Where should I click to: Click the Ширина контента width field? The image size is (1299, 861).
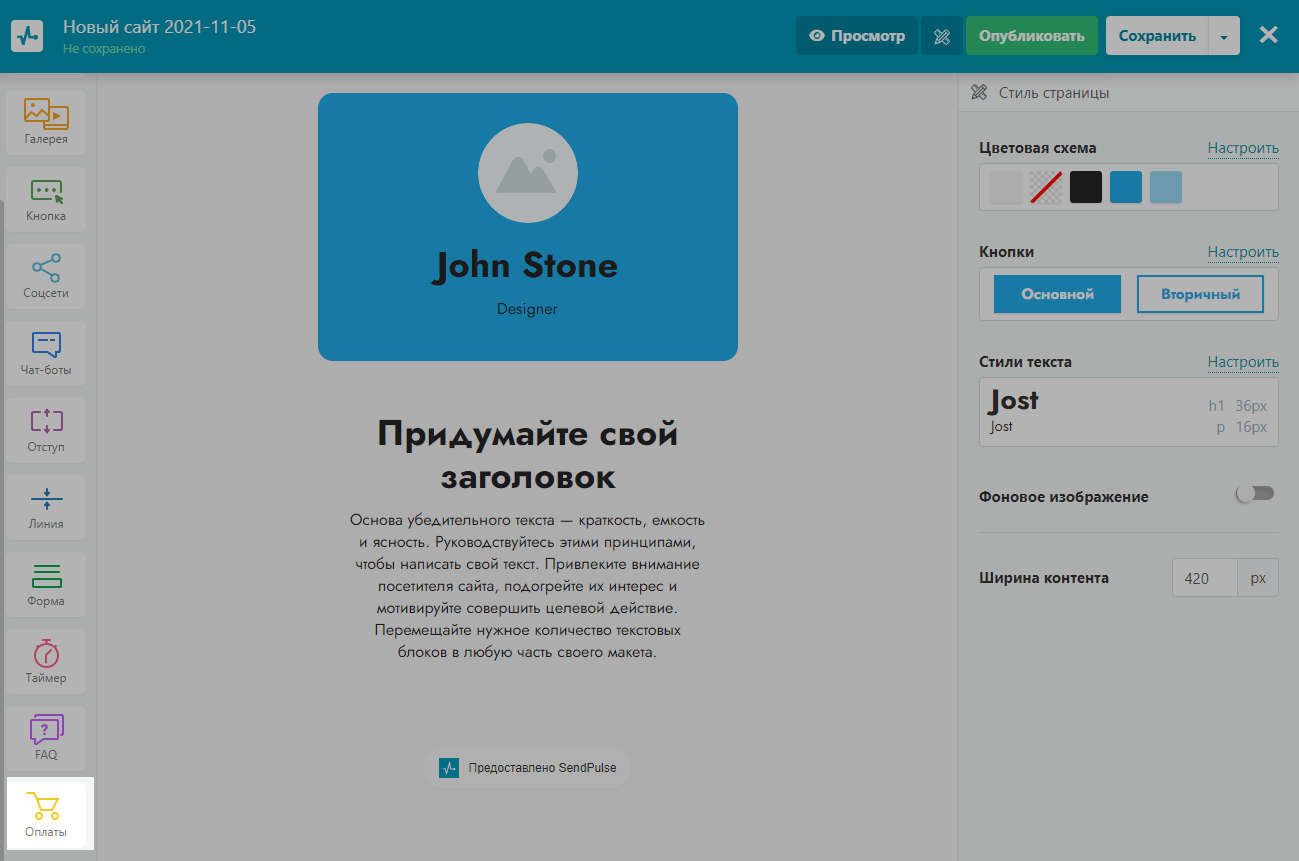click(x=1205, y=578)
